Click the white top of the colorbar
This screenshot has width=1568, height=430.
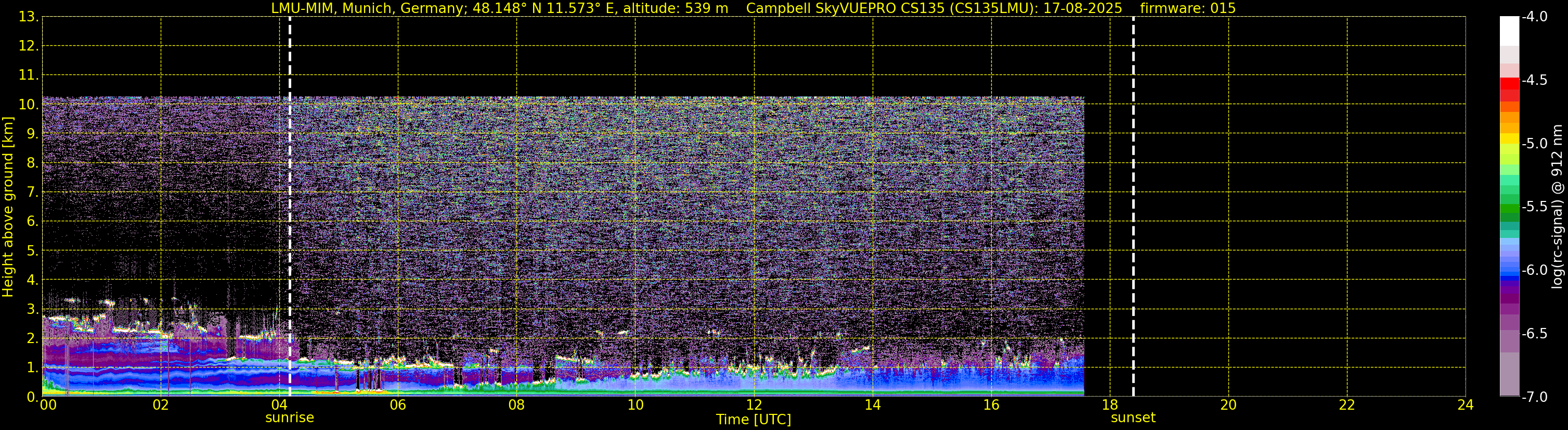coord(1509,30)
